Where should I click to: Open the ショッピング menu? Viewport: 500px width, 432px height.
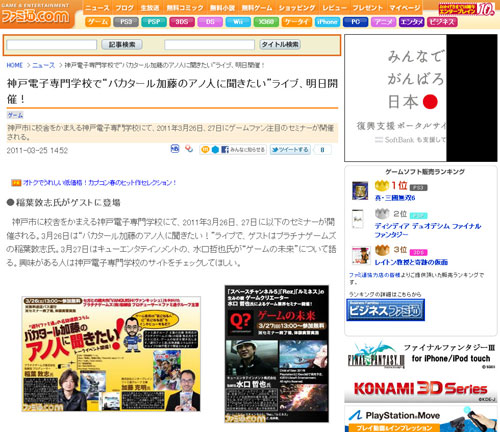[297, 8]
